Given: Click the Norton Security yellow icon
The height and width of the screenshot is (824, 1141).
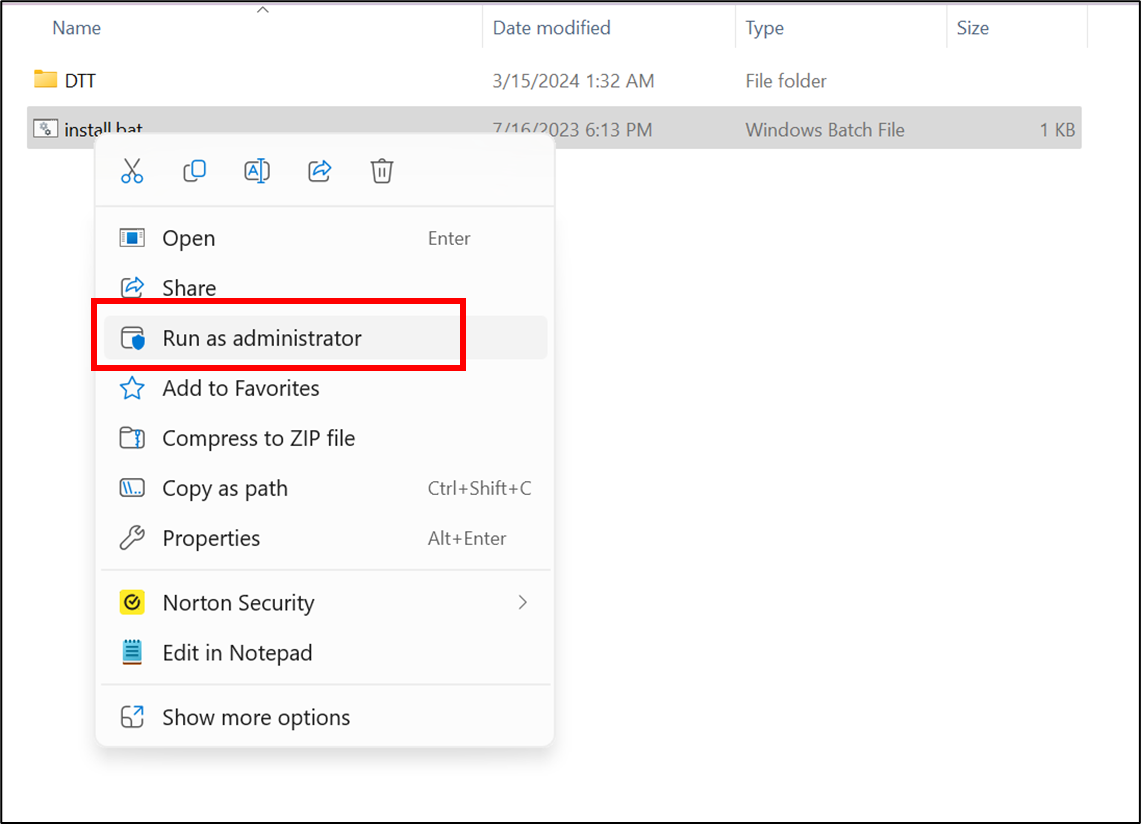Looking at the screenshot, I should [x=132, y=603].
